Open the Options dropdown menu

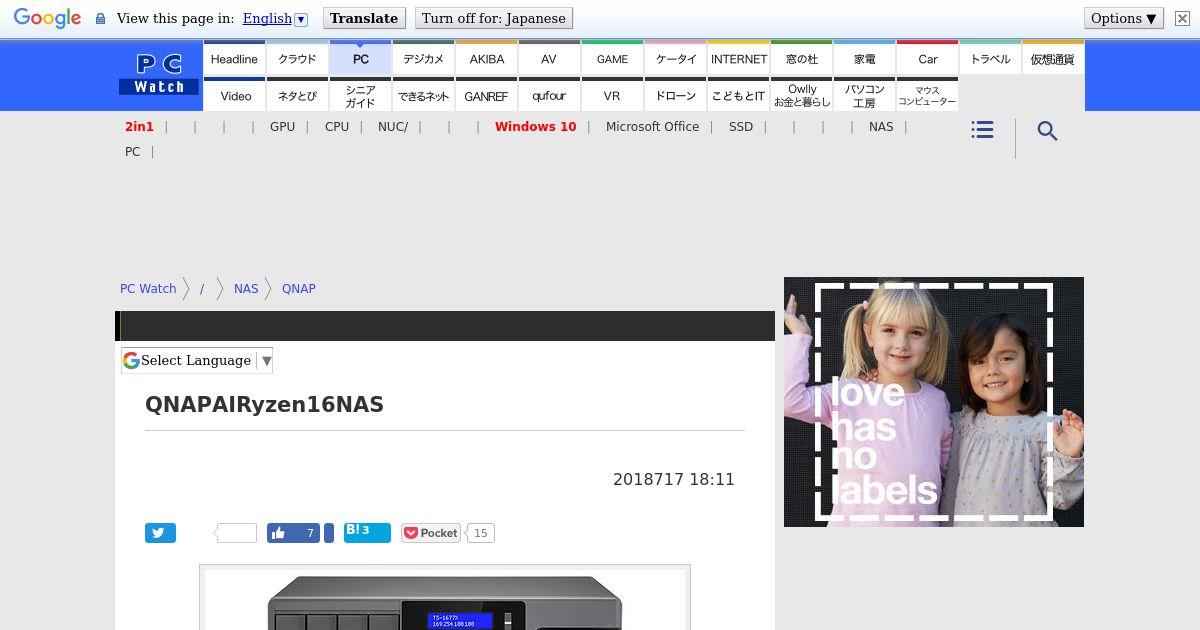click(x=1124, y=18)
